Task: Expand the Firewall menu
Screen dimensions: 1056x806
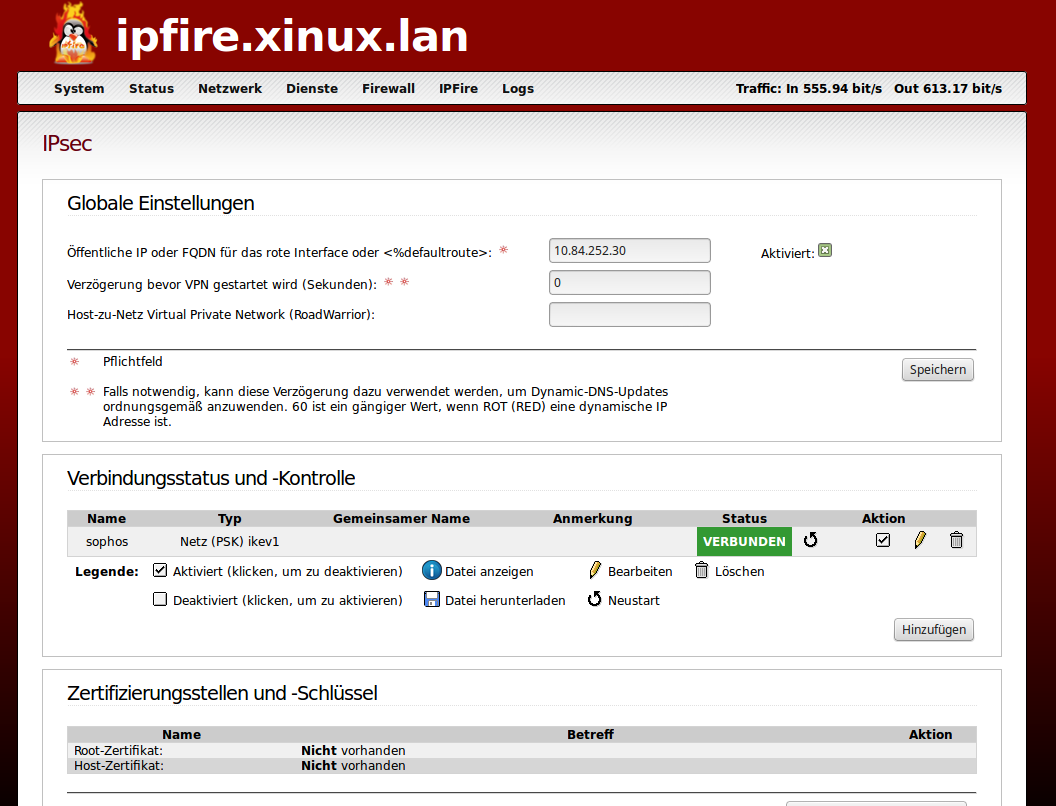Action: [x=388, y=88]
